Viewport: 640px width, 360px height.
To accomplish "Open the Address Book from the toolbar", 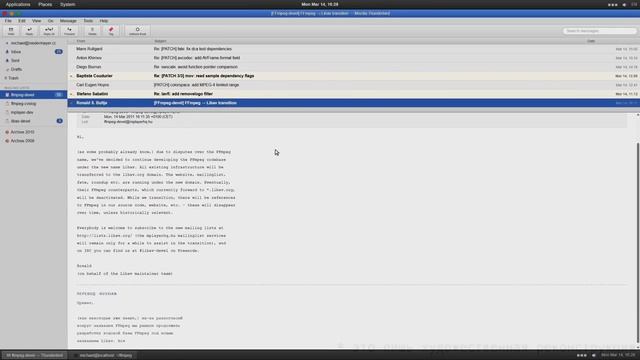I will click(138, 31).
